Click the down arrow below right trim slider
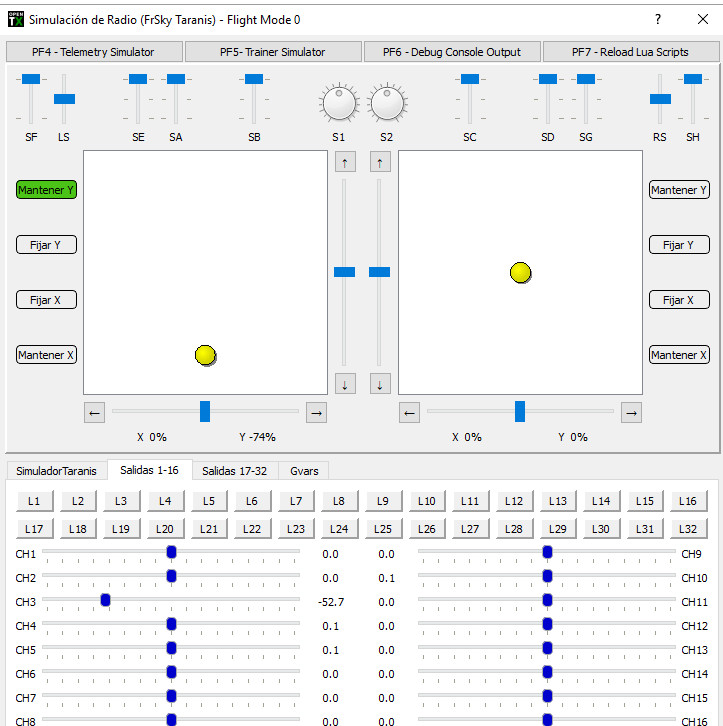The height and width of the screenshot is (726, 723). tap(380, 384)
